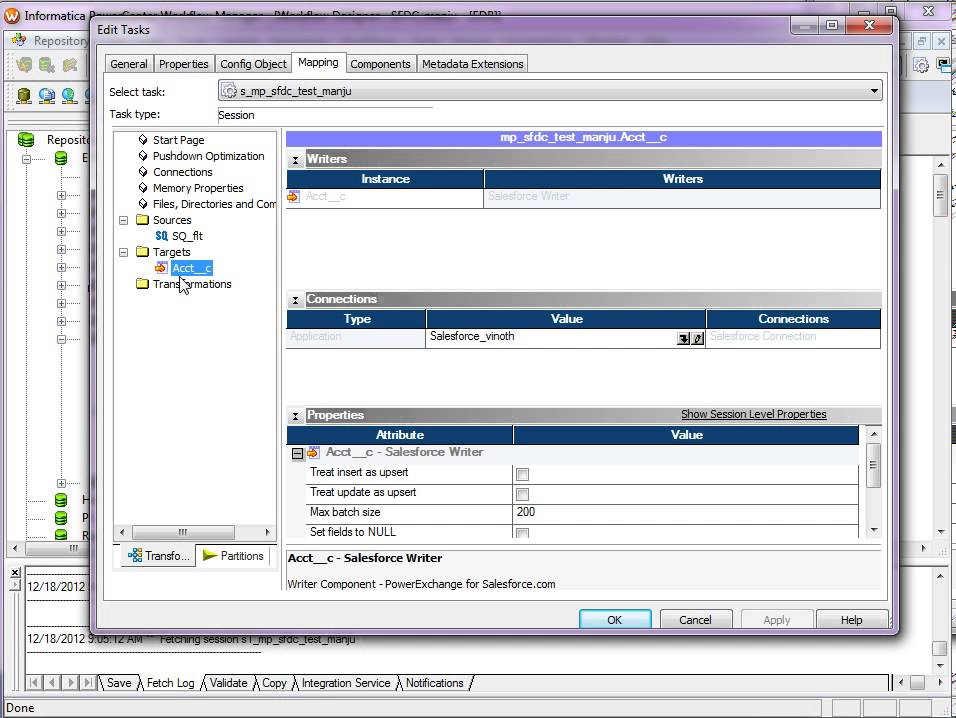Click the session gear icon in Select task

229,91
